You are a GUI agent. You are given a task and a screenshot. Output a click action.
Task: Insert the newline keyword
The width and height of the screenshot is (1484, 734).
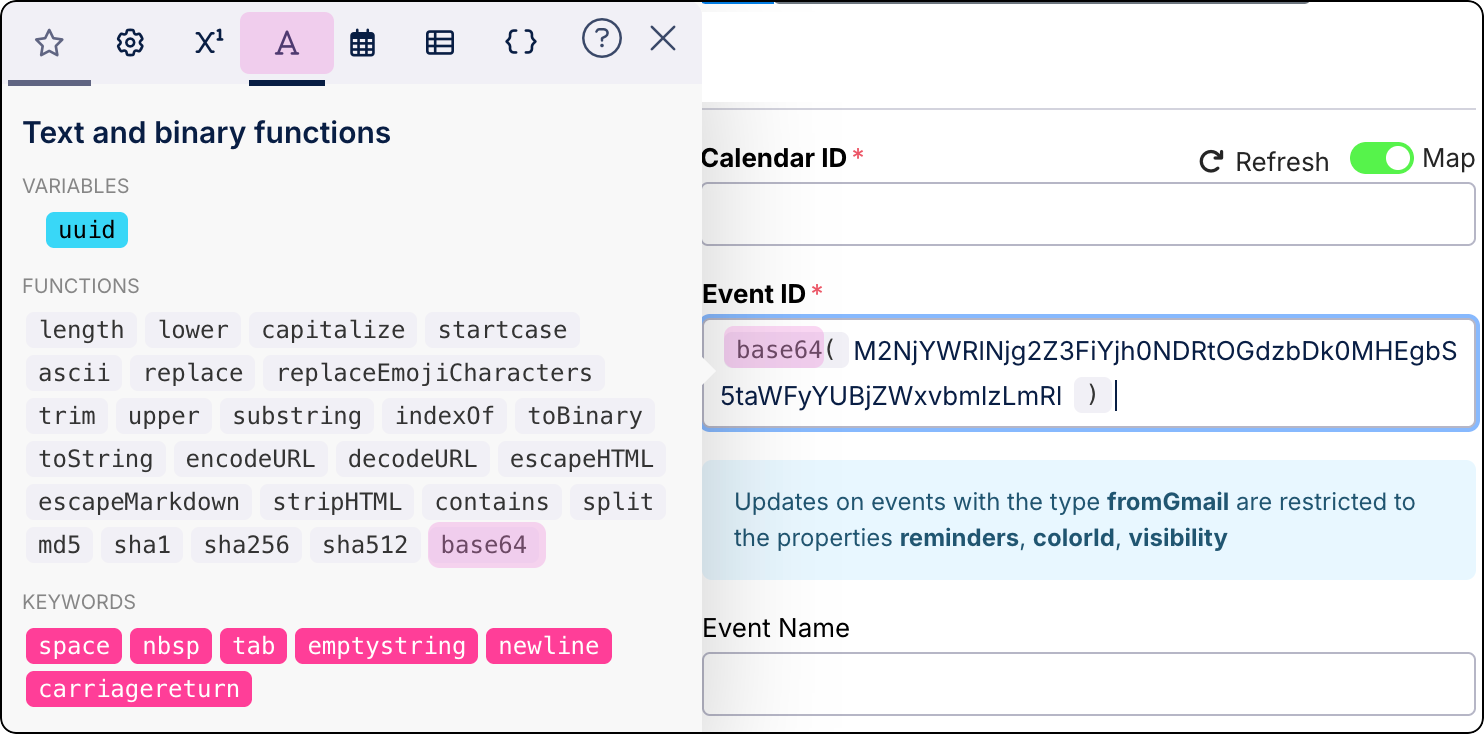click(x=548, y=646)
